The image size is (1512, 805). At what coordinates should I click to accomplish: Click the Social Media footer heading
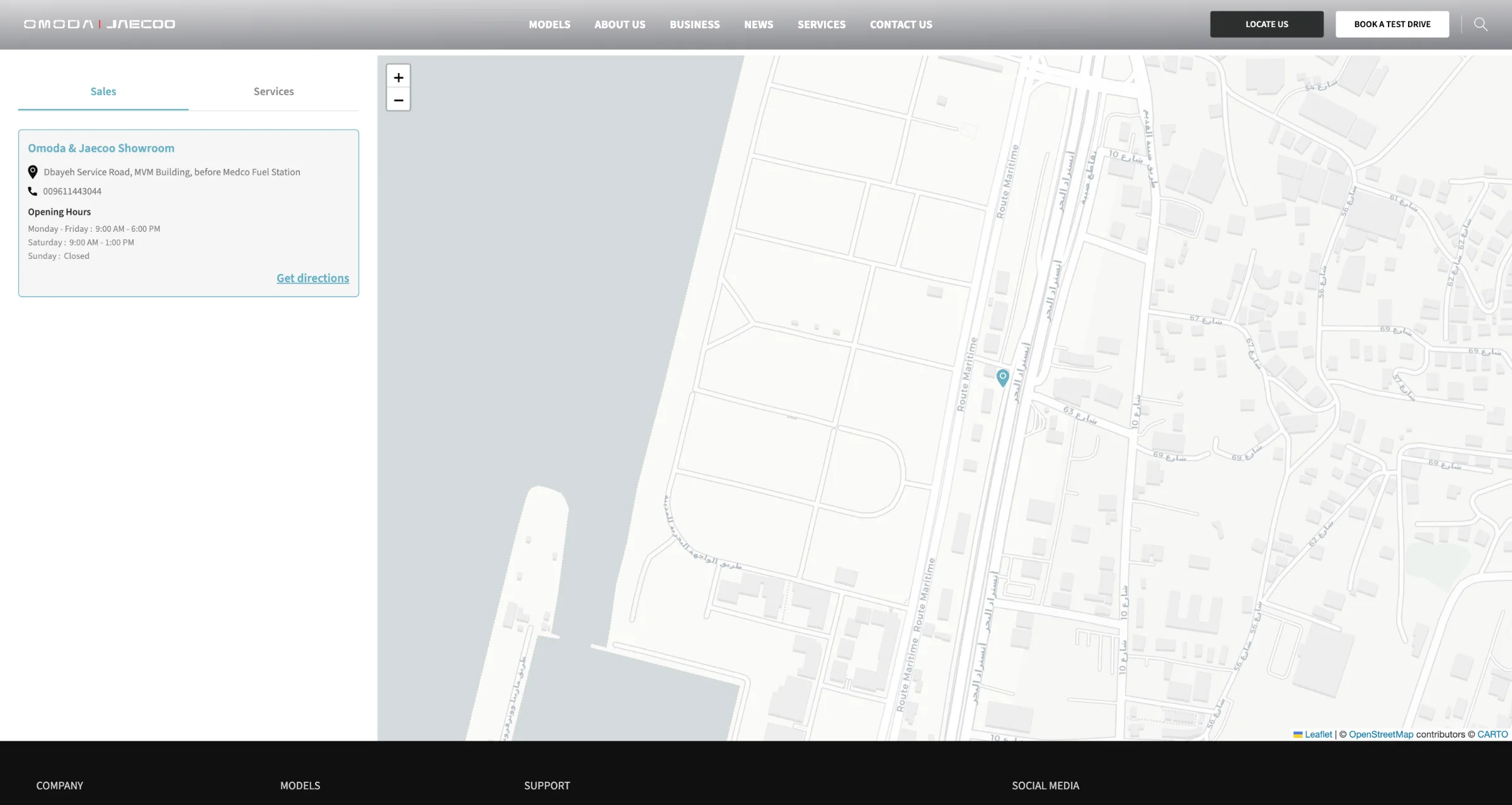[x=1045, y=786]
